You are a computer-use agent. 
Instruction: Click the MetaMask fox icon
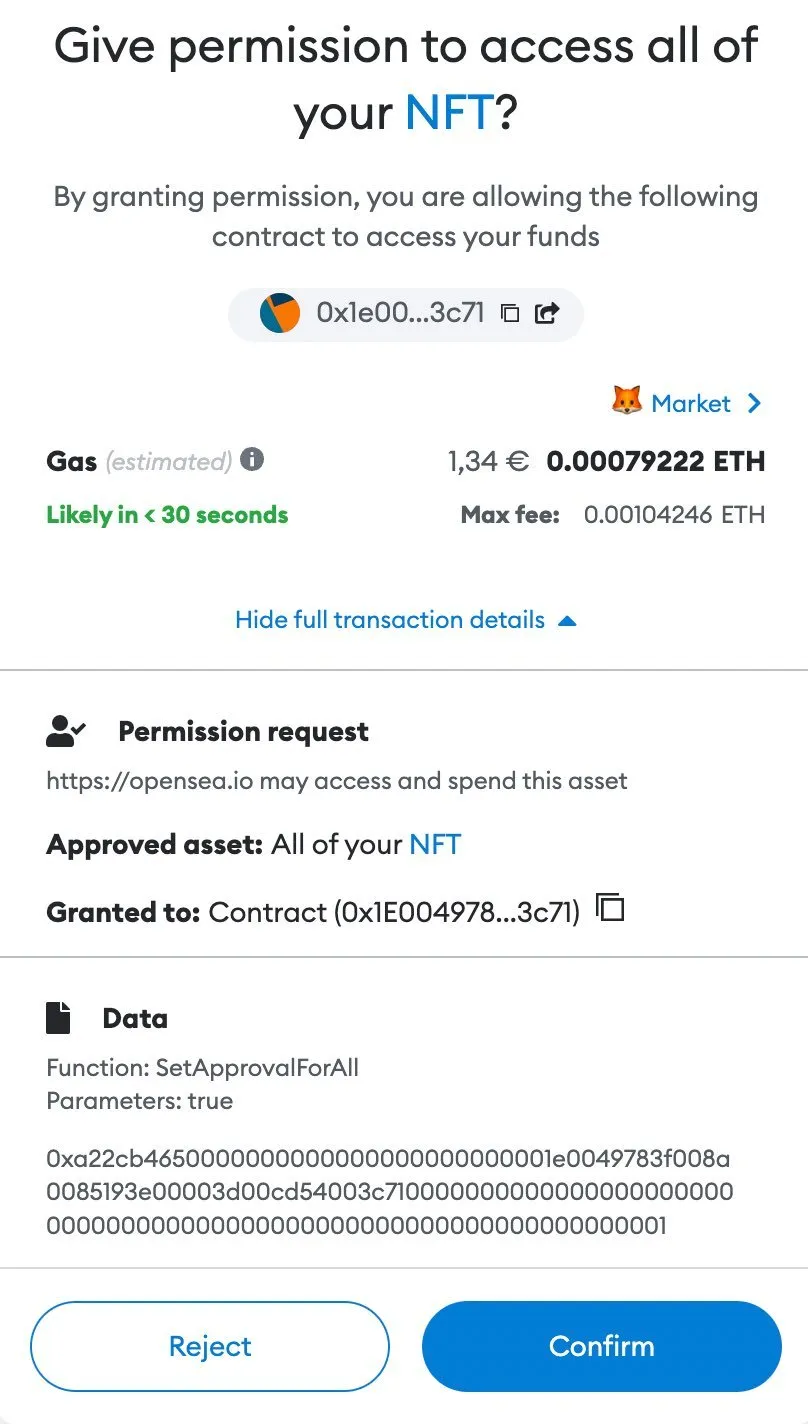[x=626, y=402]
